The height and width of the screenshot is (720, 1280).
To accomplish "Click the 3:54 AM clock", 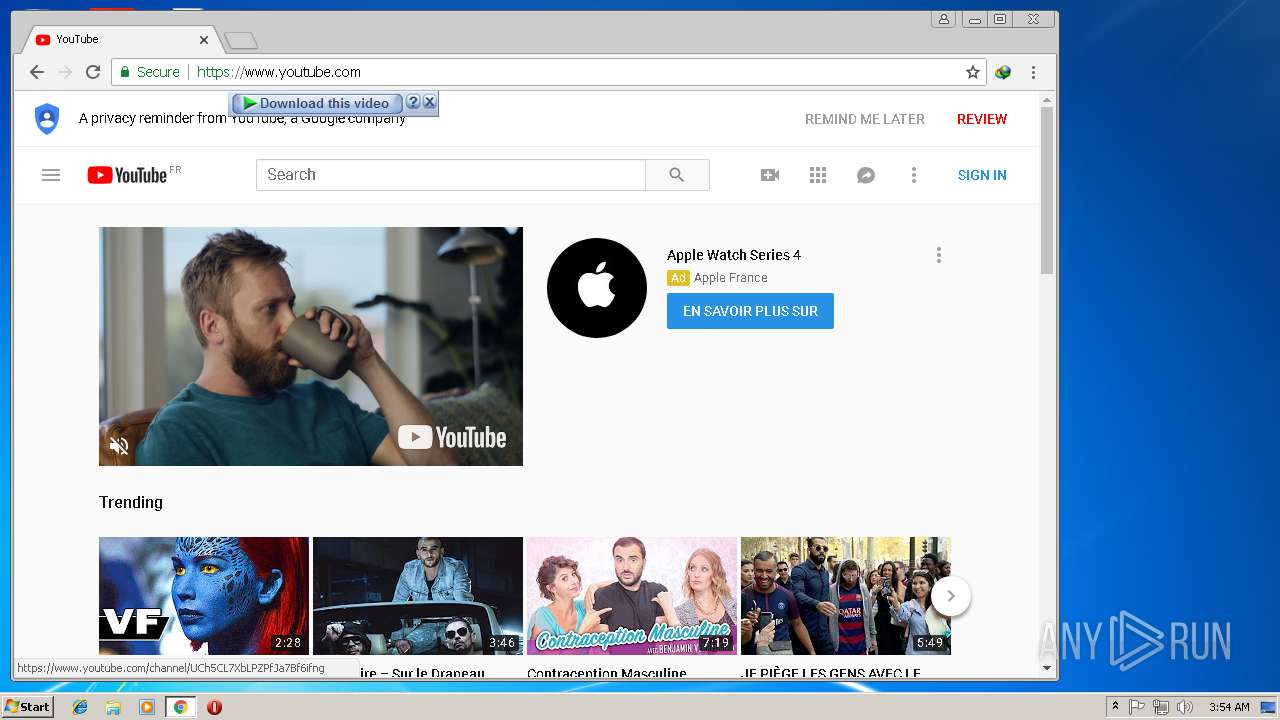I will tap(1229, 707).
